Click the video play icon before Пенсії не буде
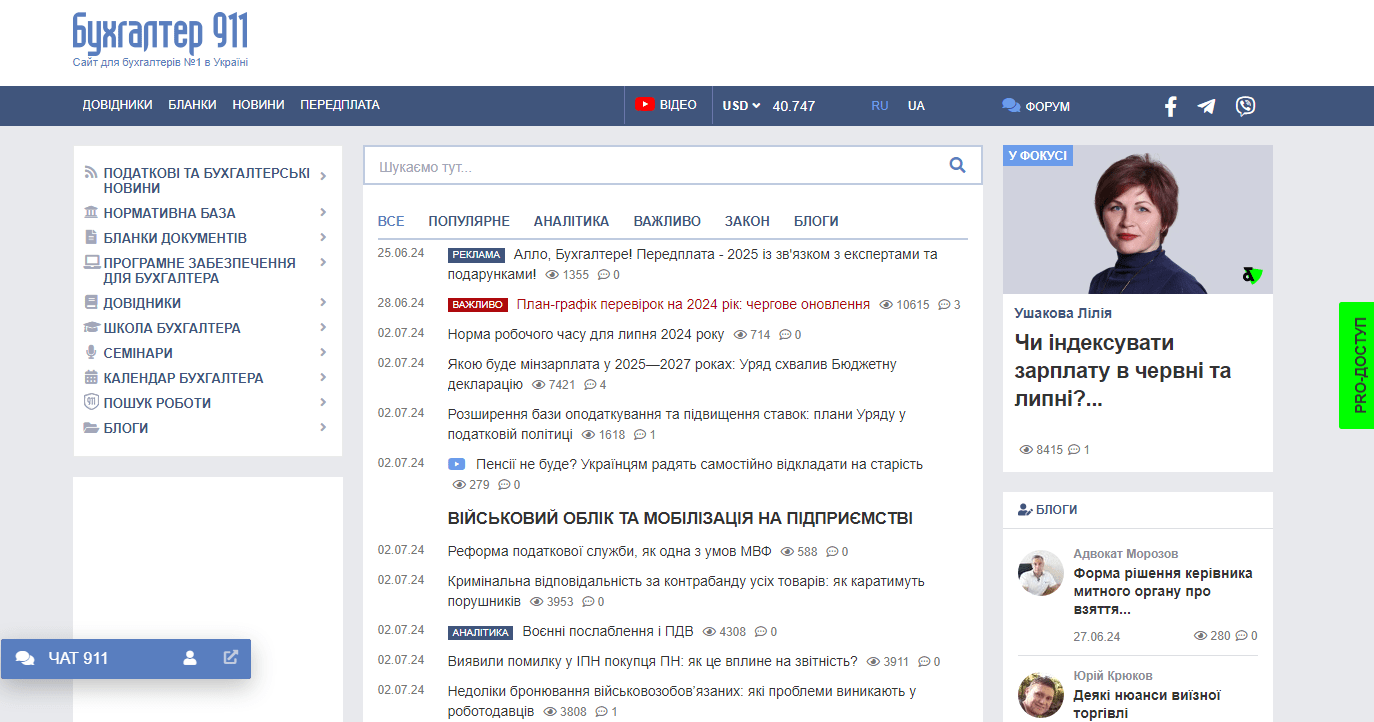The image size is (1374, 722). (x=456, y=464)
